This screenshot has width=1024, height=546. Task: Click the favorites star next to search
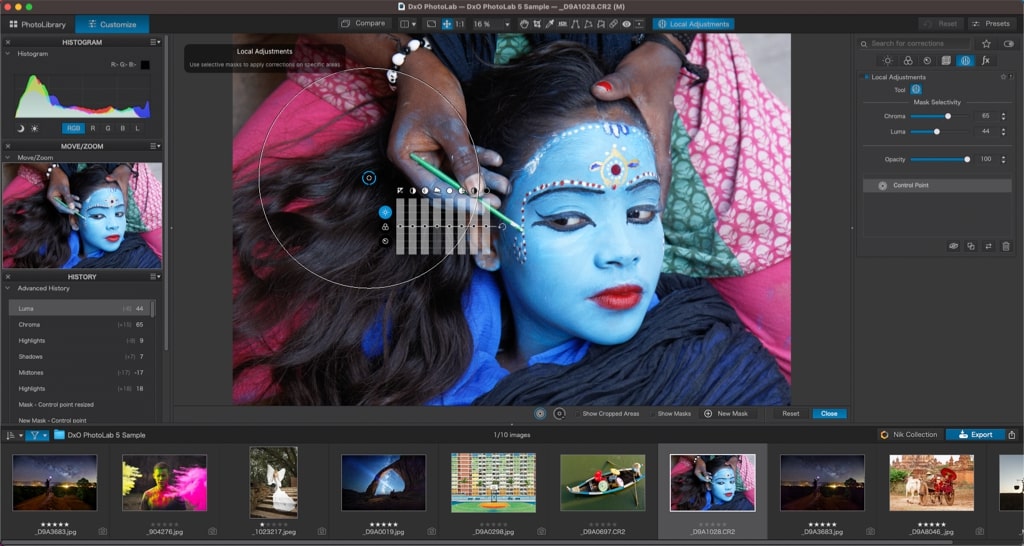pyautogui.click(x=986, y=44)
